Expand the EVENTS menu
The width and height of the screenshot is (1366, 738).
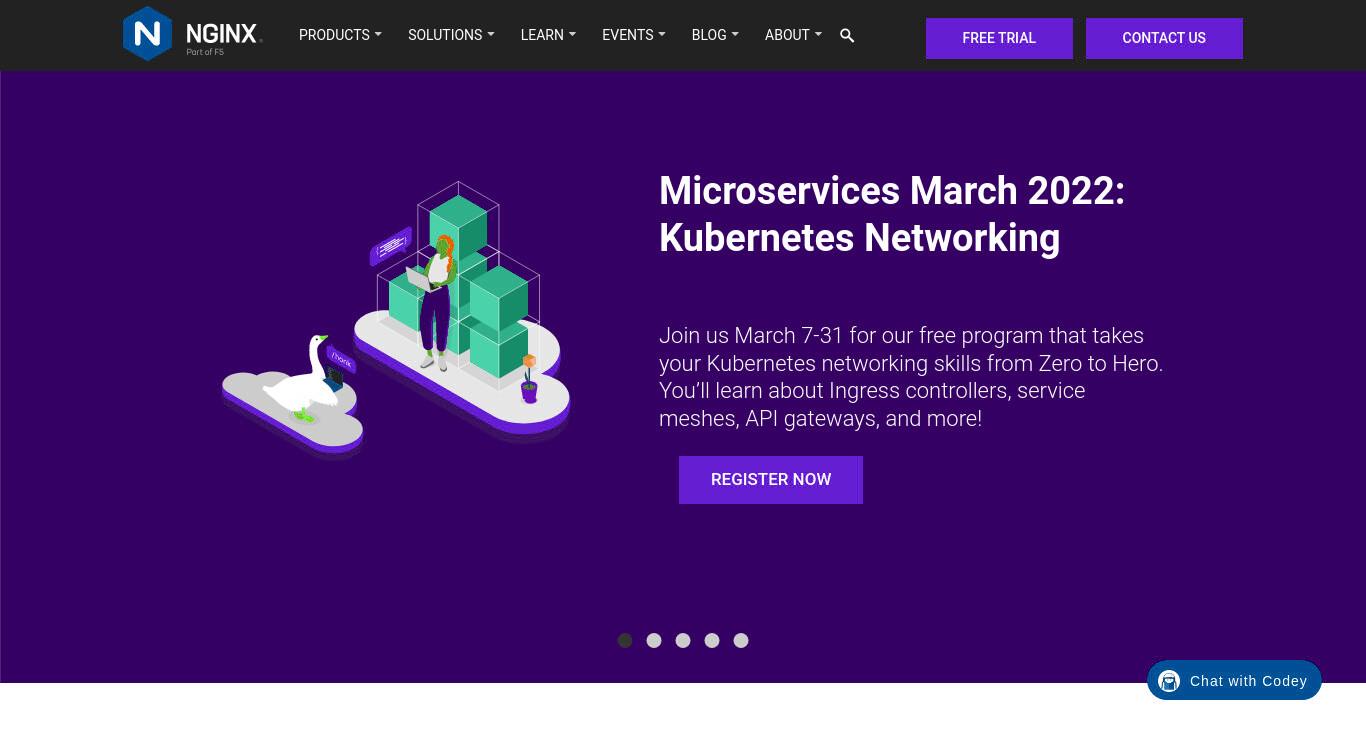coord(633,35)
